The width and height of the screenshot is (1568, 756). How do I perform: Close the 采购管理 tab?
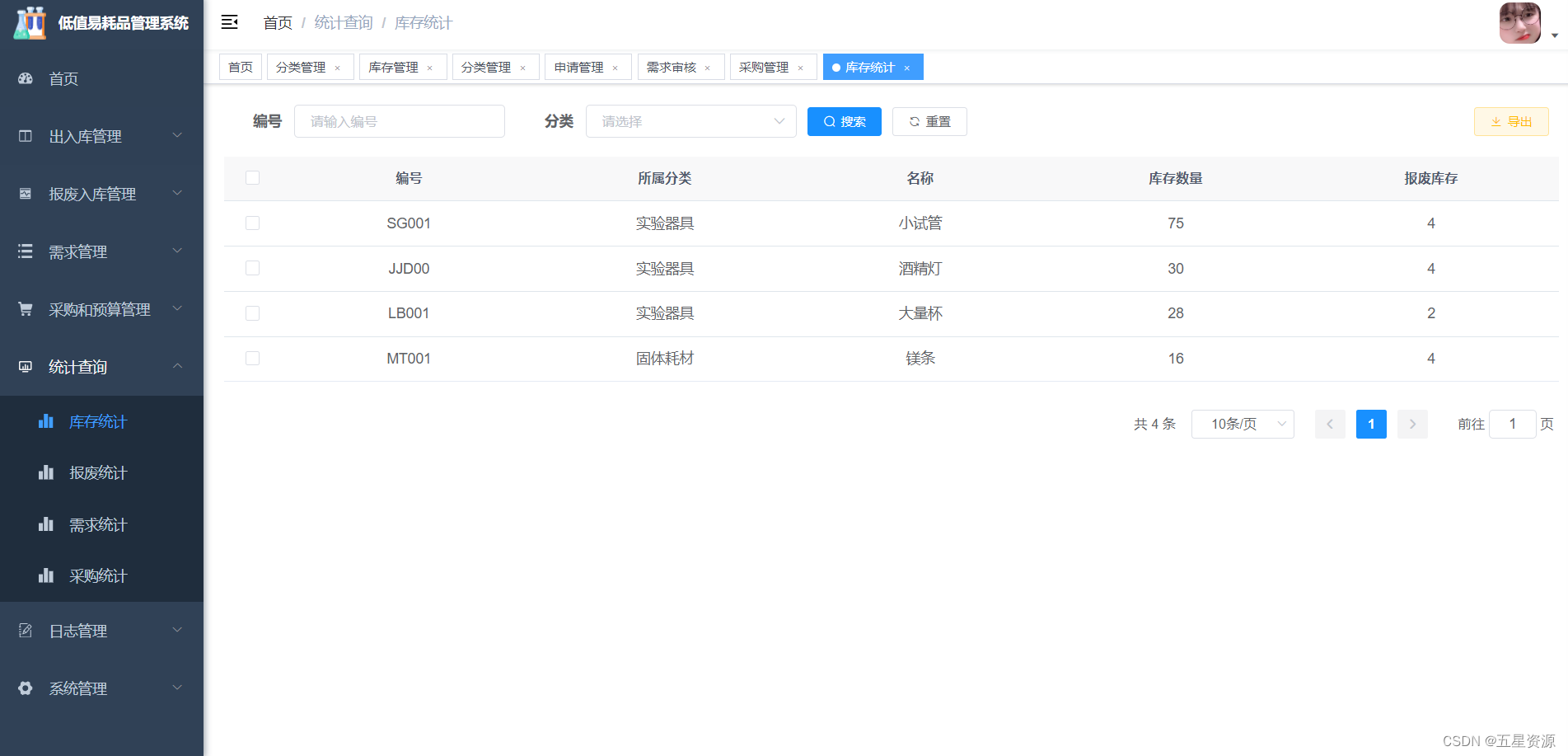[x=800, y=68]
